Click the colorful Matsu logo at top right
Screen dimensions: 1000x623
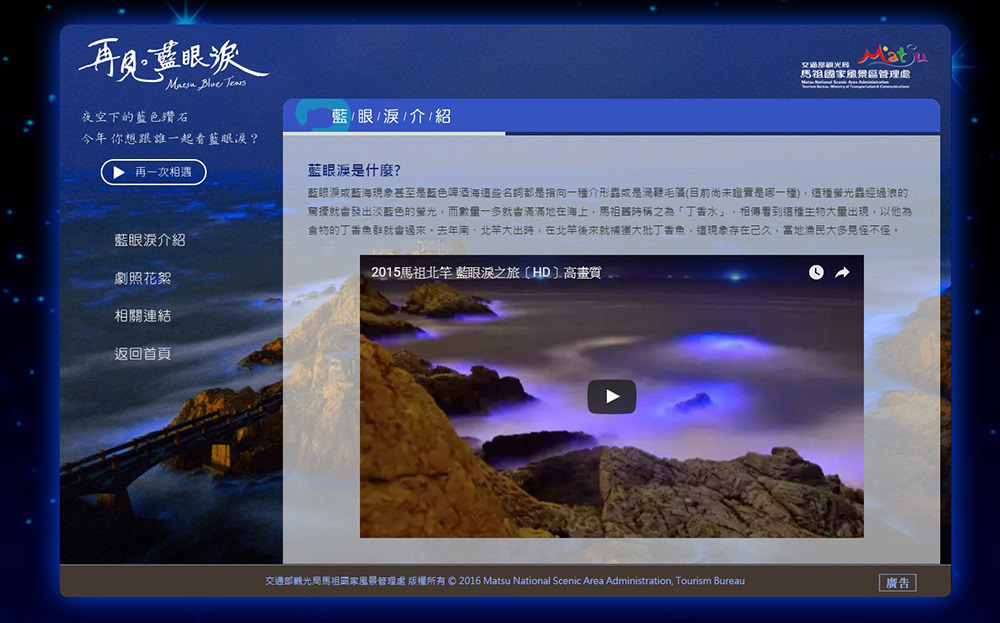click(892, 53)
